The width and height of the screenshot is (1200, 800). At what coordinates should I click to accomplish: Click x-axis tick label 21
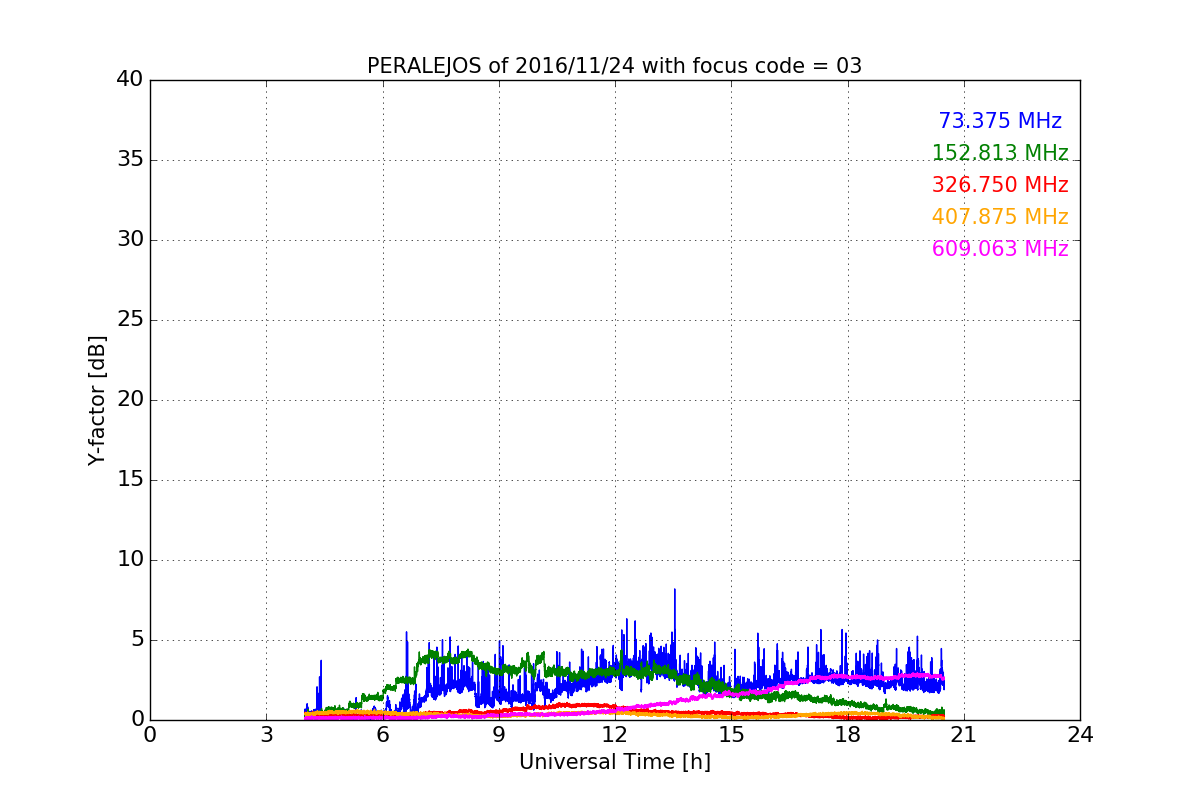[x=964, y=735]
